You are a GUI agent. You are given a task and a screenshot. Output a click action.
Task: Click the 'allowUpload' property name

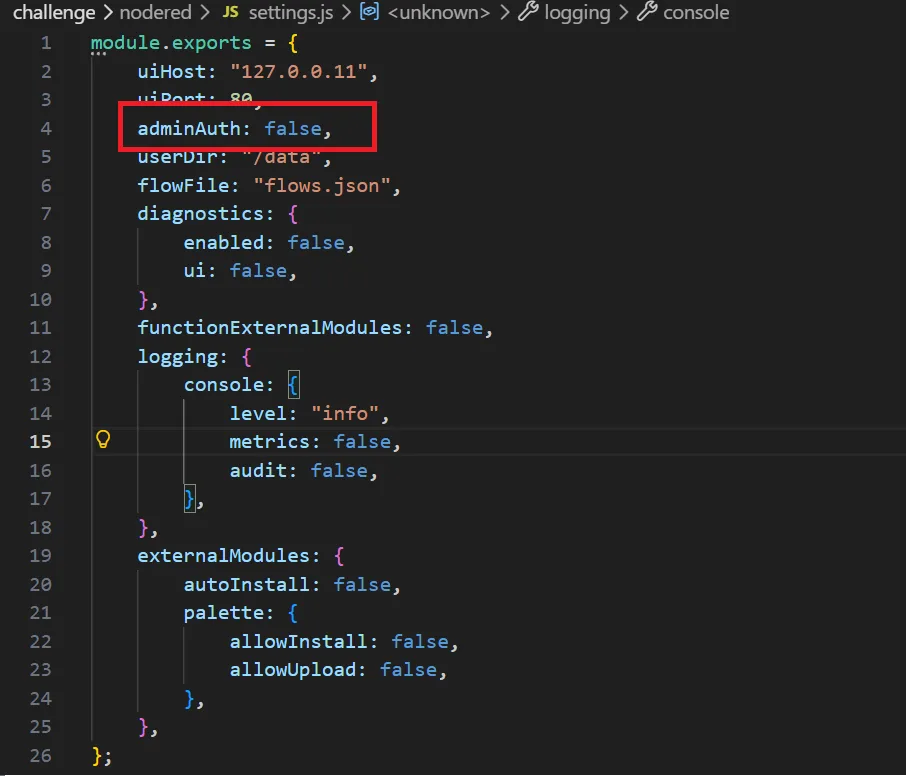[293, 670]
